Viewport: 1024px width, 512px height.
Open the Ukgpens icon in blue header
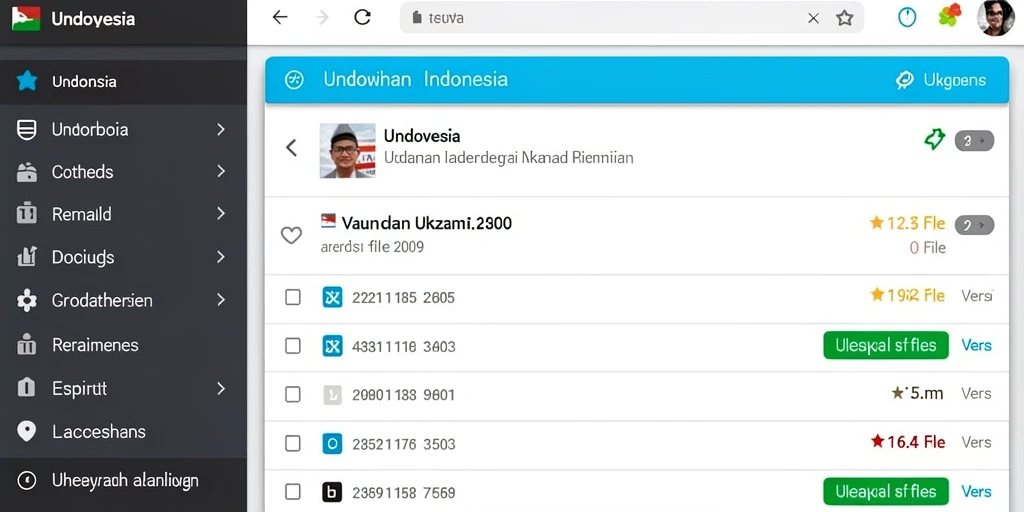pos(904,80)
